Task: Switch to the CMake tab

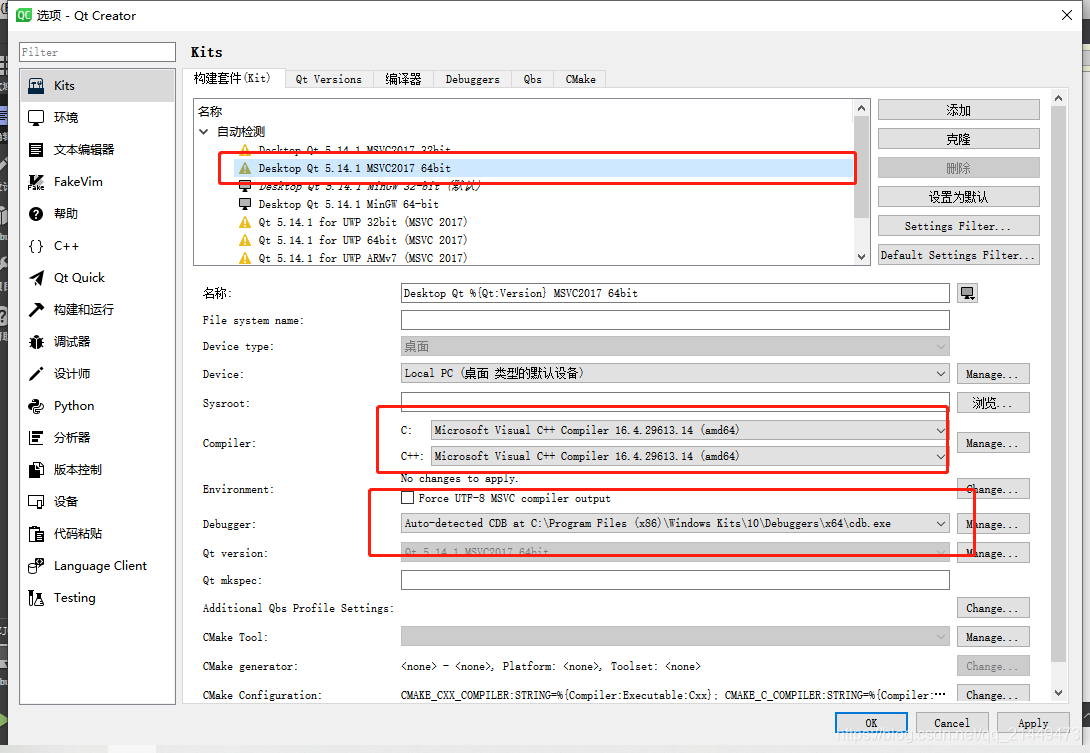Action: coord(580,79)
